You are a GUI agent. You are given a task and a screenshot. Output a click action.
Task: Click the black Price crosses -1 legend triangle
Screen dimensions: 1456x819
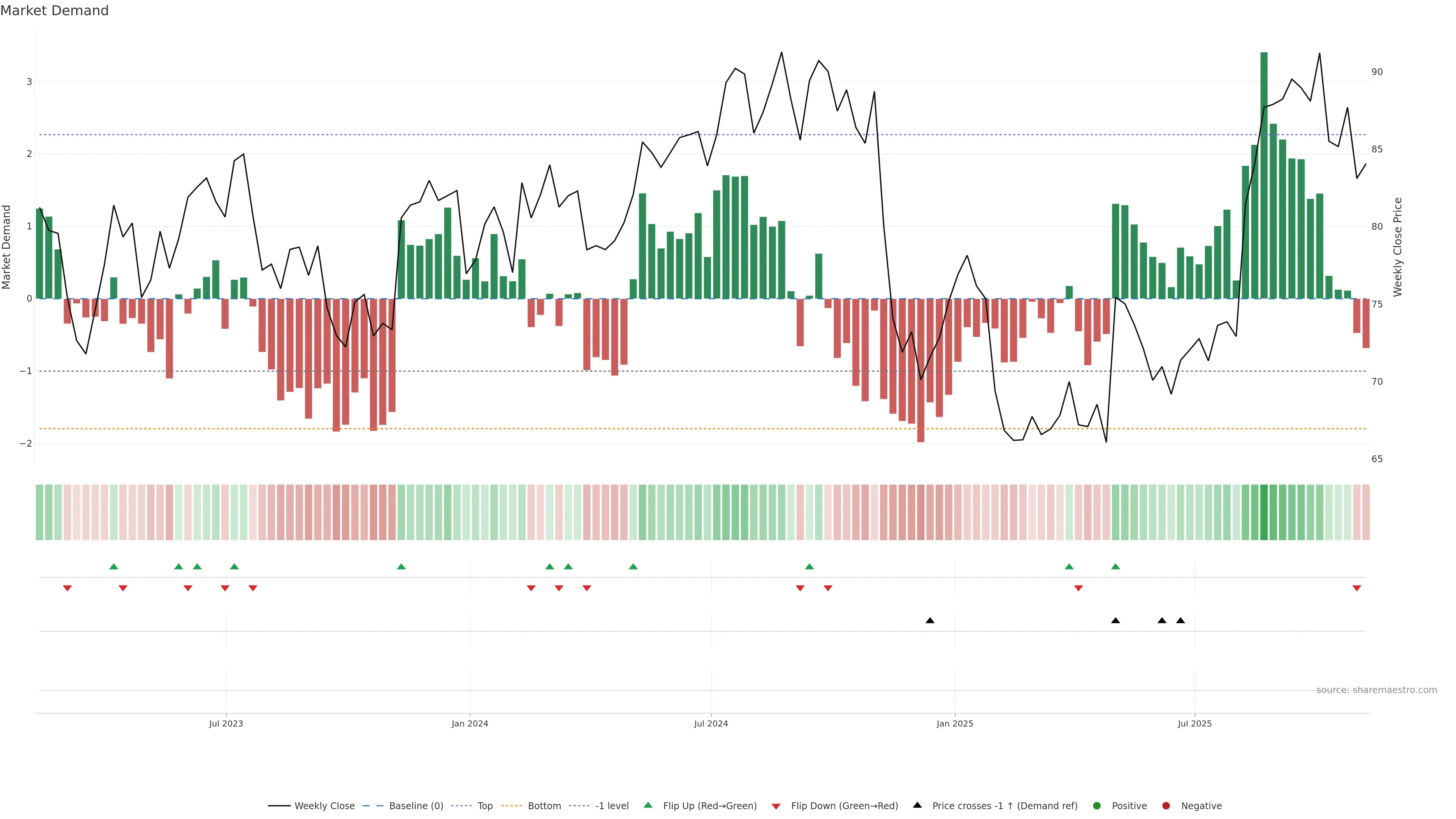tap(917, 805)
